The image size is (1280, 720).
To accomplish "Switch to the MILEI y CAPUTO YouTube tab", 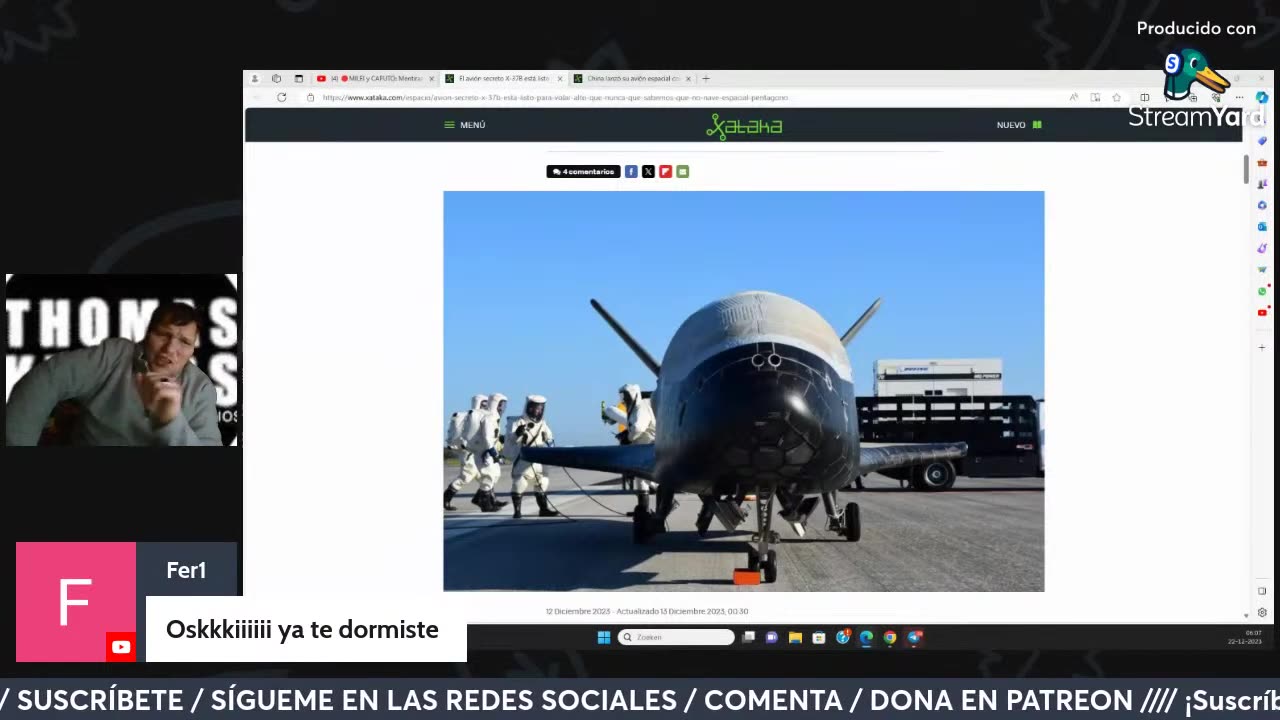I will point(377,78).
